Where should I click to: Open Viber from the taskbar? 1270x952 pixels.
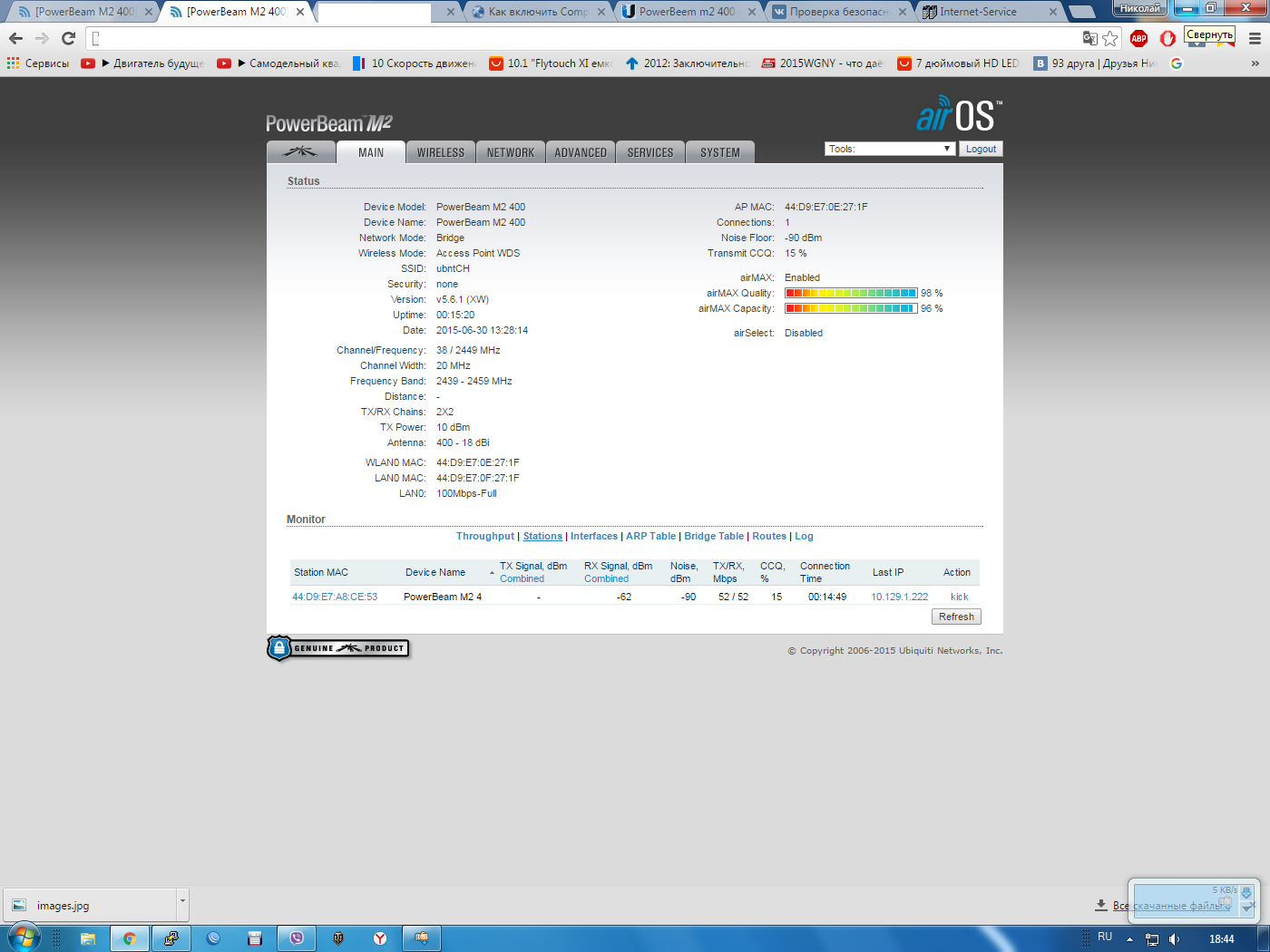297,938
